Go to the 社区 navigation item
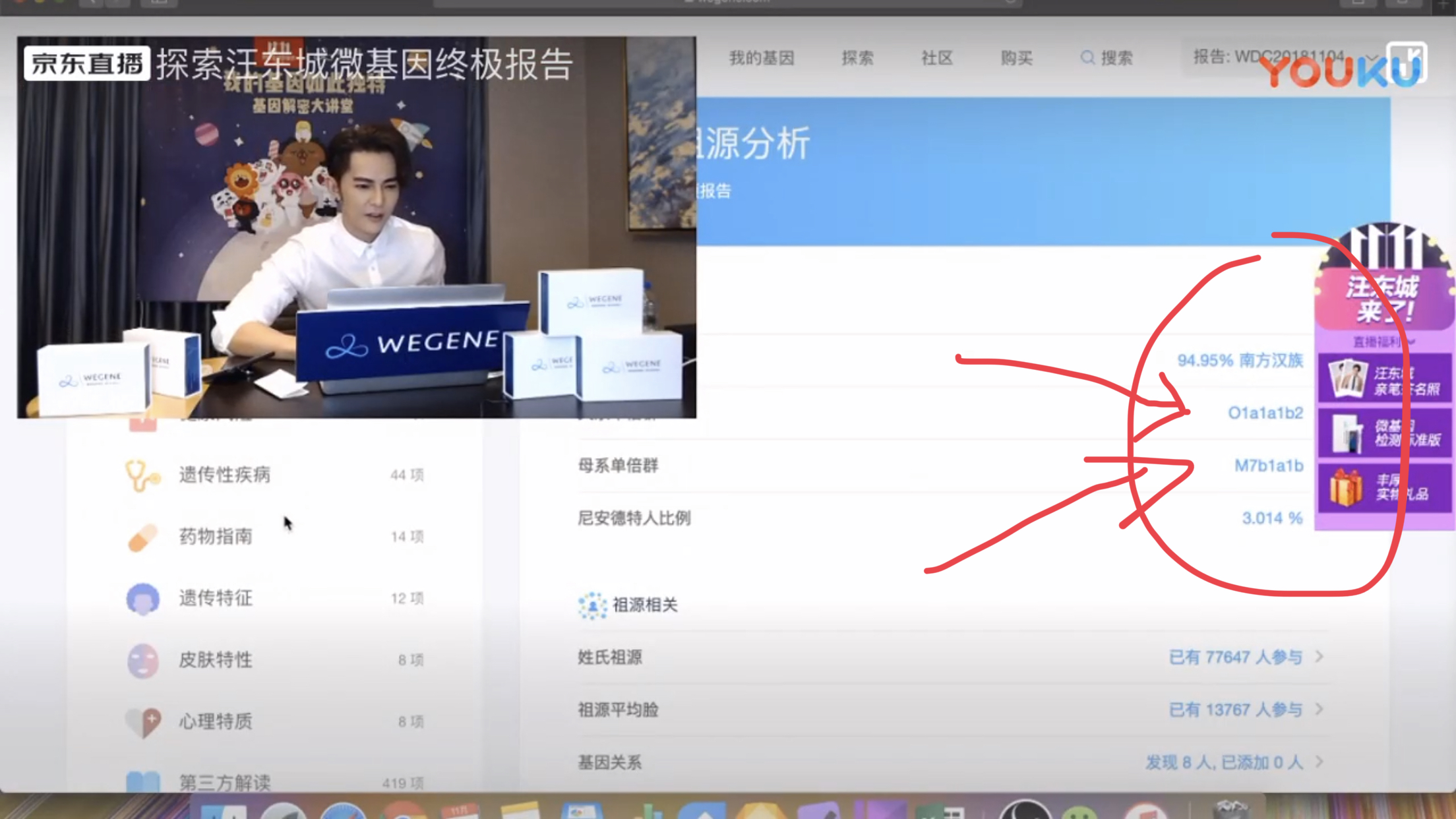 937,58
